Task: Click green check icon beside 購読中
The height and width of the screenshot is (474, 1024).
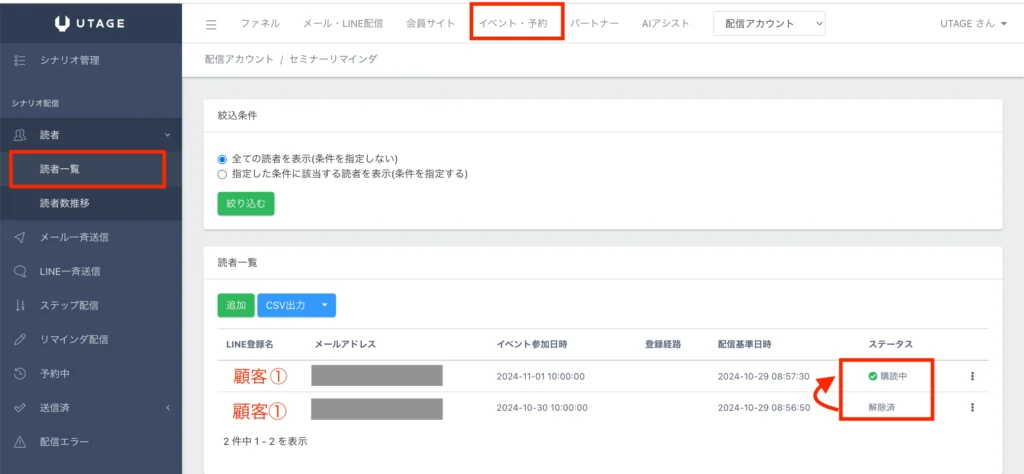Action: pyautogui.click(x=872, y=376)
